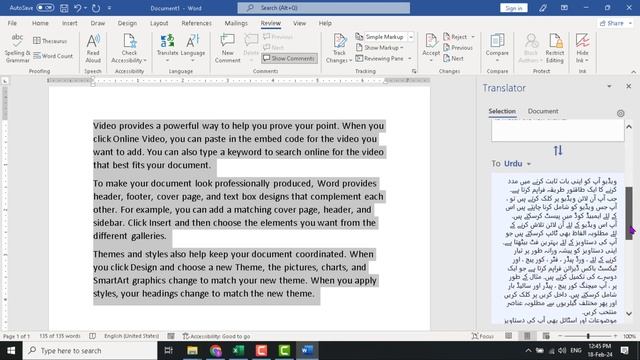Switch to the References tab
This screenshot has width=640, height=360.
[196, 23]
